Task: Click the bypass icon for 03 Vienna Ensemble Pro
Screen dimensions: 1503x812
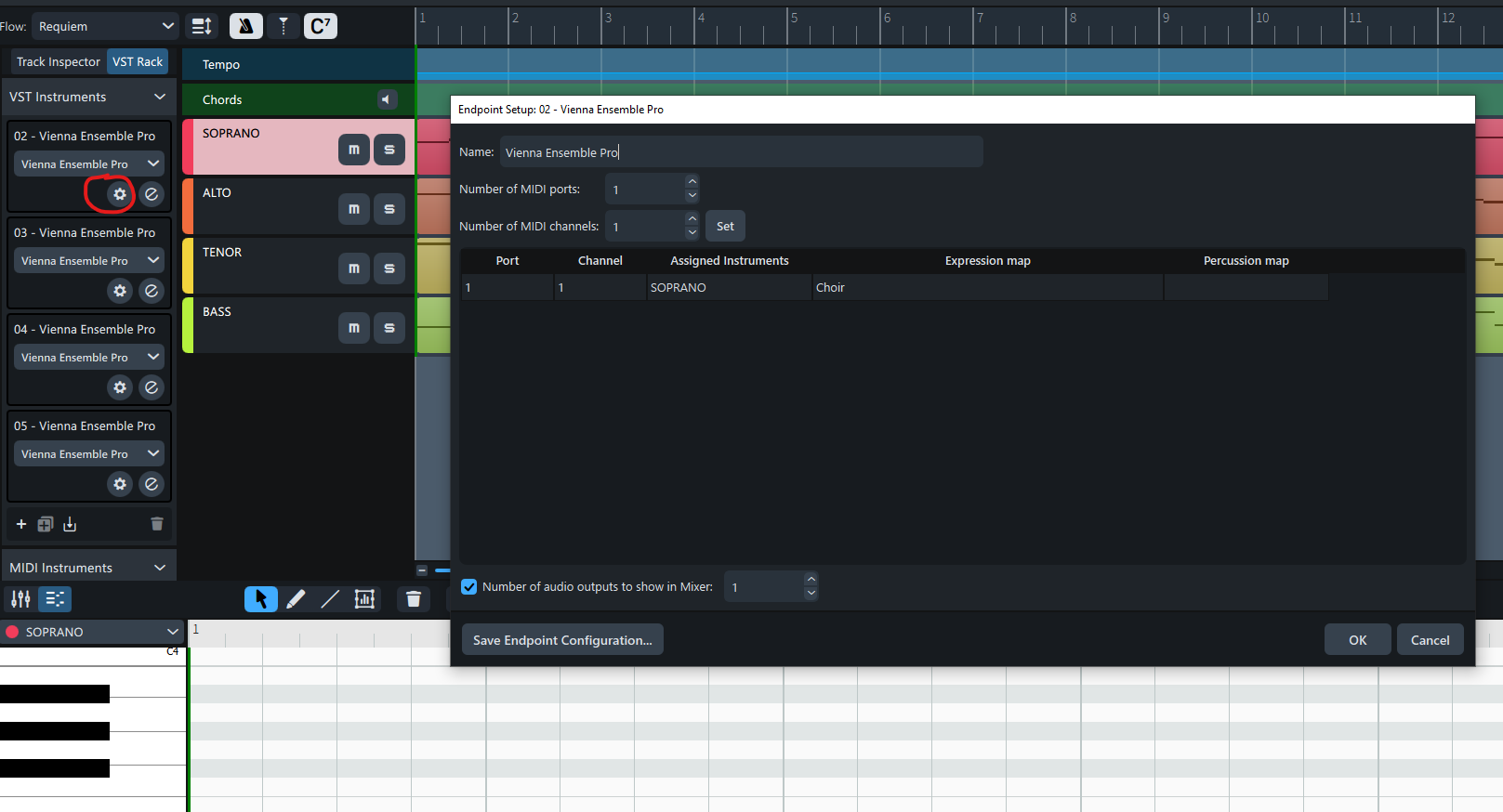Action: tap(152, 291)
